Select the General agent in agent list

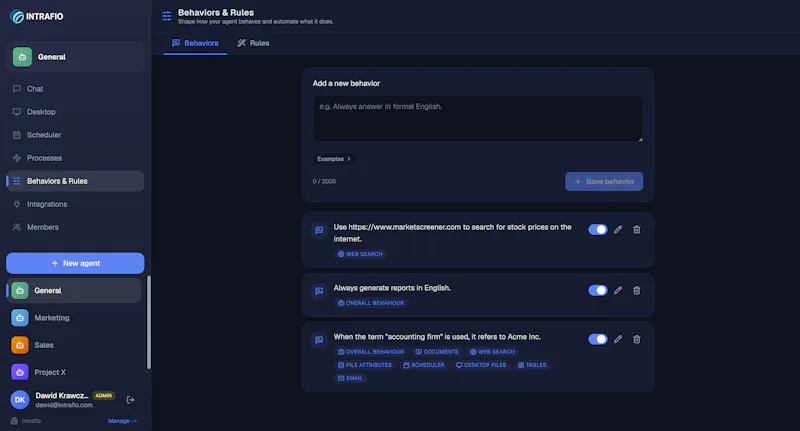click(x=74, y=291)
